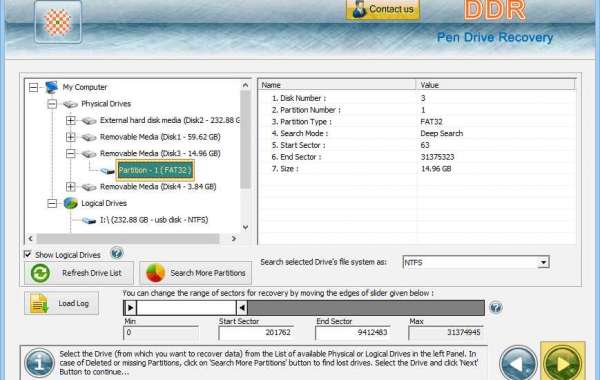This screenshot has height=380, width=600.
Task: Open help icon beside Show Logical Drives
Action: 116,253
